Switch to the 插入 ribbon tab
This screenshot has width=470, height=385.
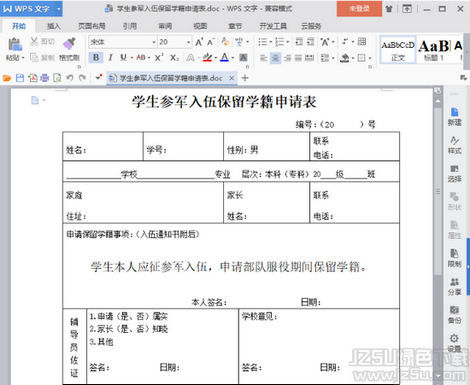point(54,26)
